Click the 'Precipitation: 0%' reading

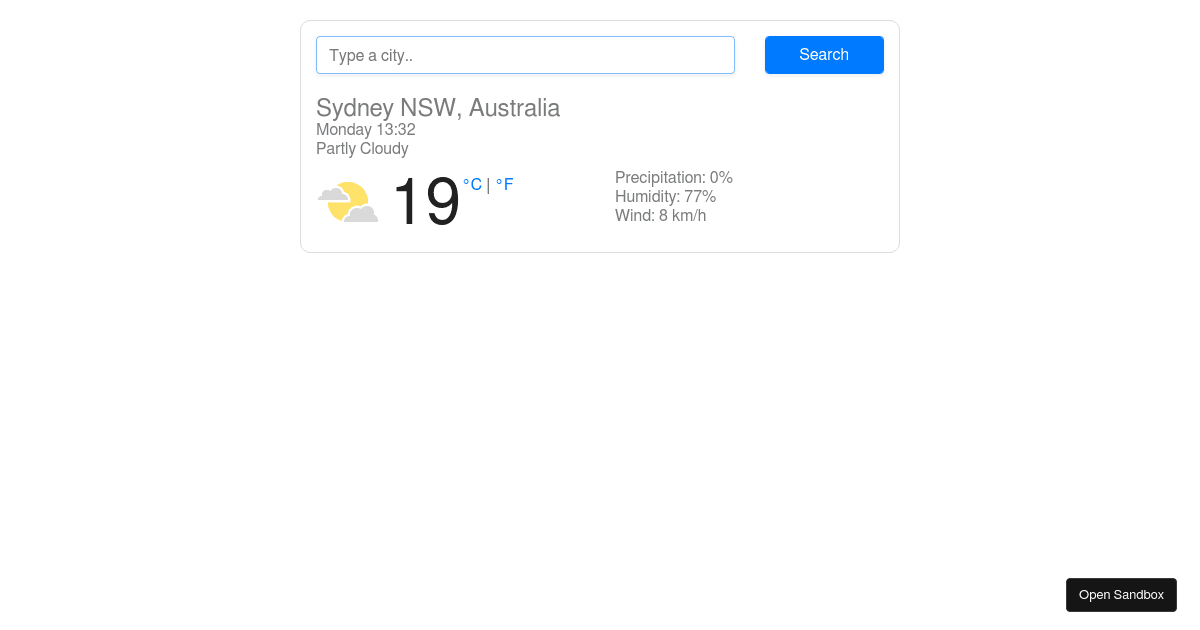point(674,178)
